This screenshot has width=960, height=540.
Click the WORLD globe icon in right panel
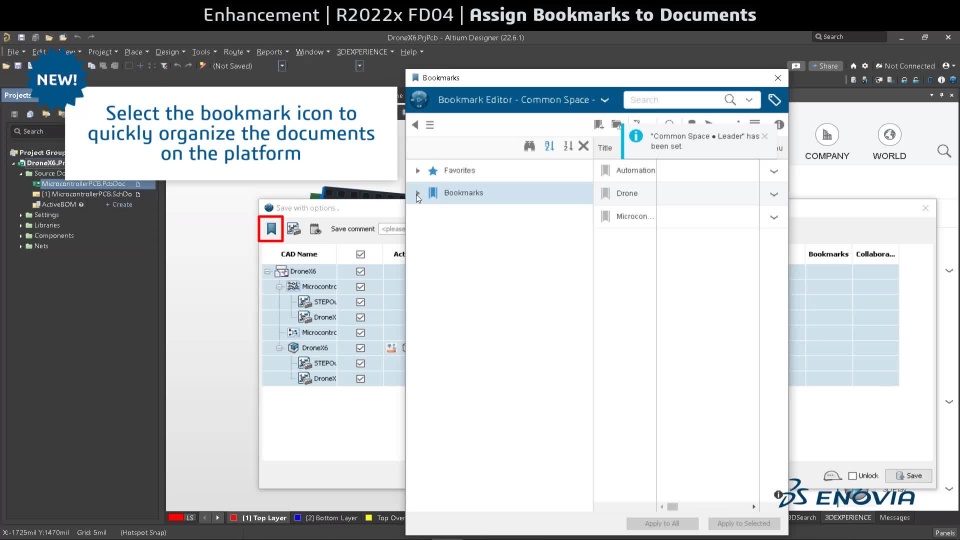[889, 135]
